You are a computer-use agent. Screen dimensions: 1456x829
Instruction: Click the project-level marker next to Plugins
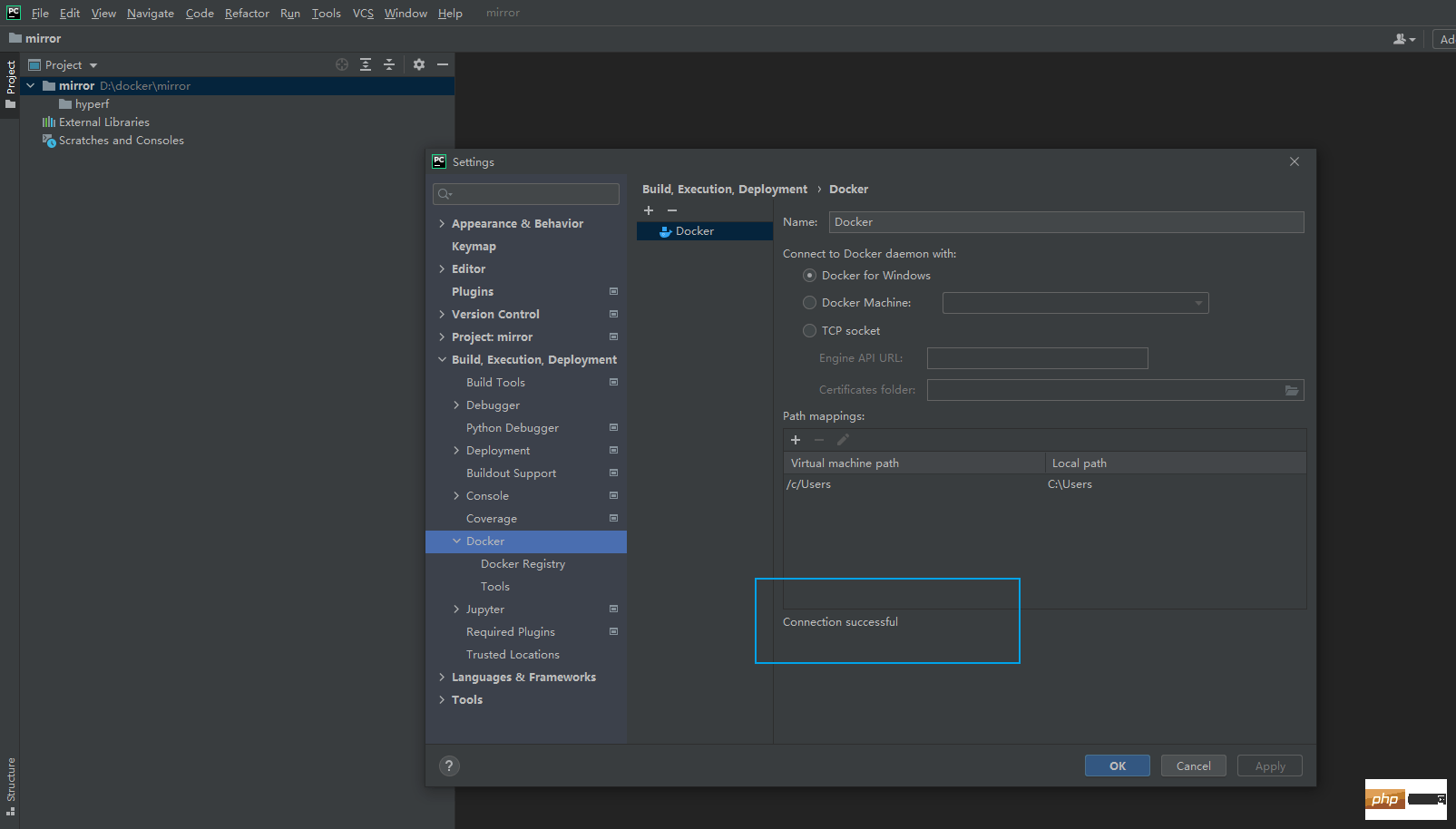(614, 291)
